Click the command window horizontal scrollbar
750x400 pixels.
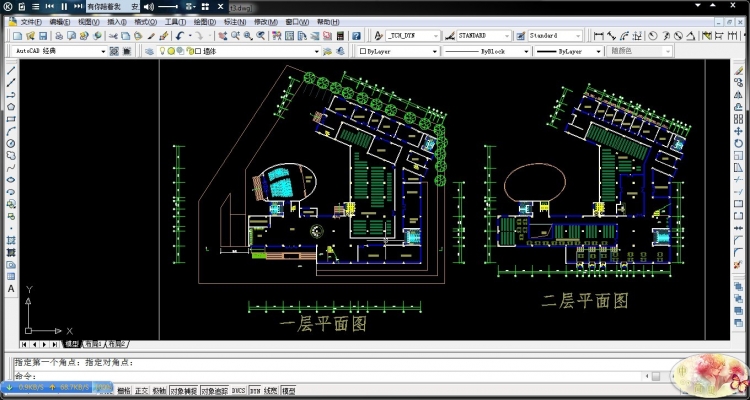pyautogui.click(x=658, y=376)
